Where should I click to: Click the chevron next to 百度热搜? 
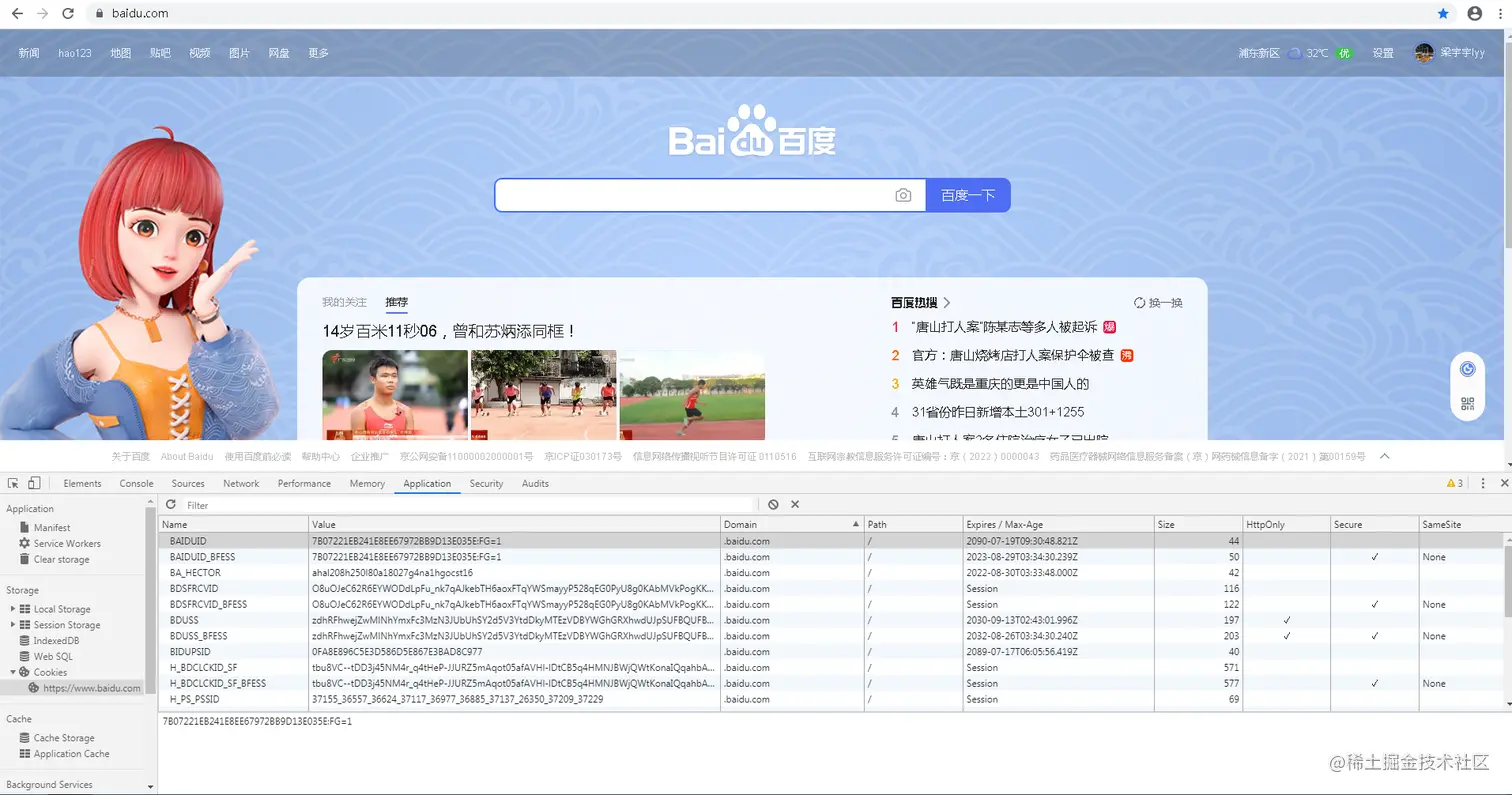(x=947, y=302)
